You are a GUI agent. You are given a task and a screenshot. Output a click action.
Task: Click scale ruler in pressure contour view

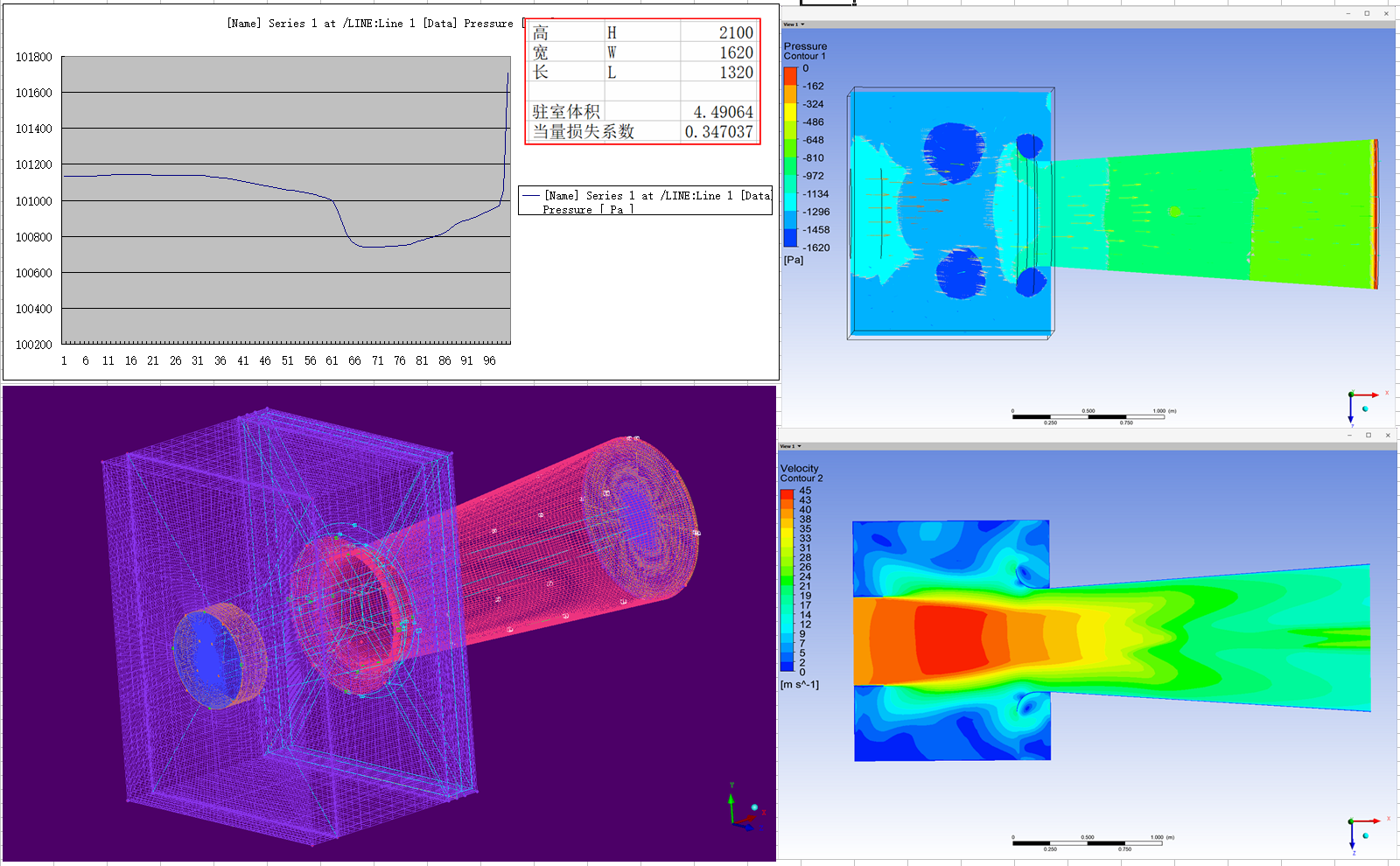[1088, 416]
